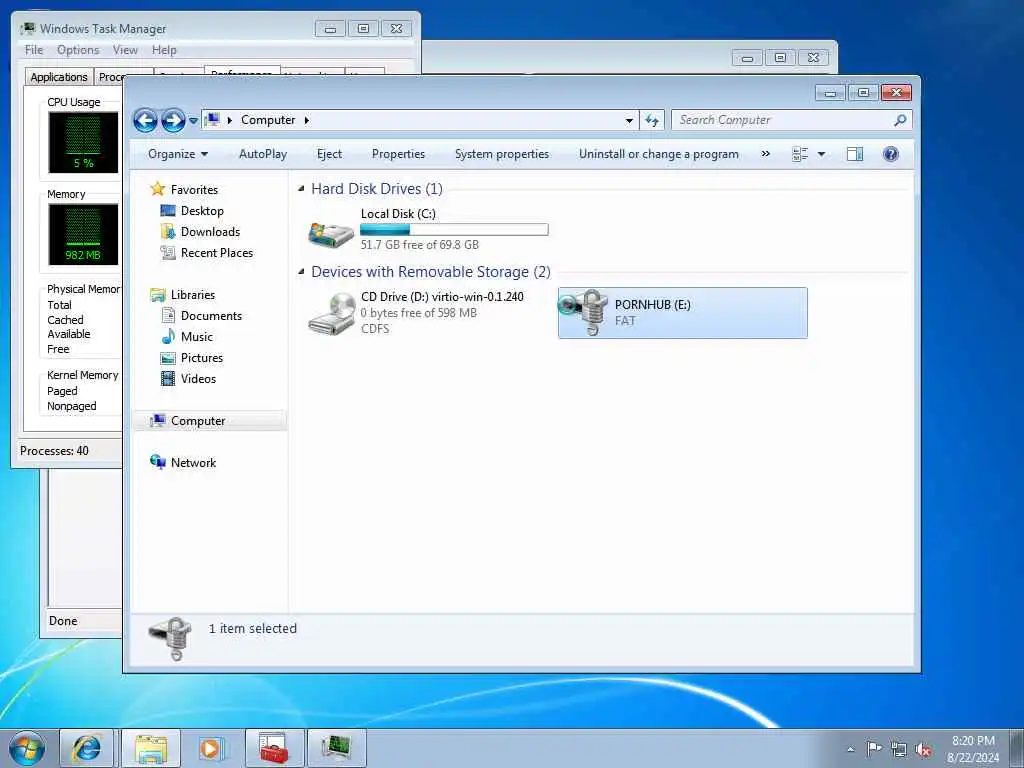Click the locked drive icon in details pane
Viewport: 1024px width, 768px height.
coord(170,639)
